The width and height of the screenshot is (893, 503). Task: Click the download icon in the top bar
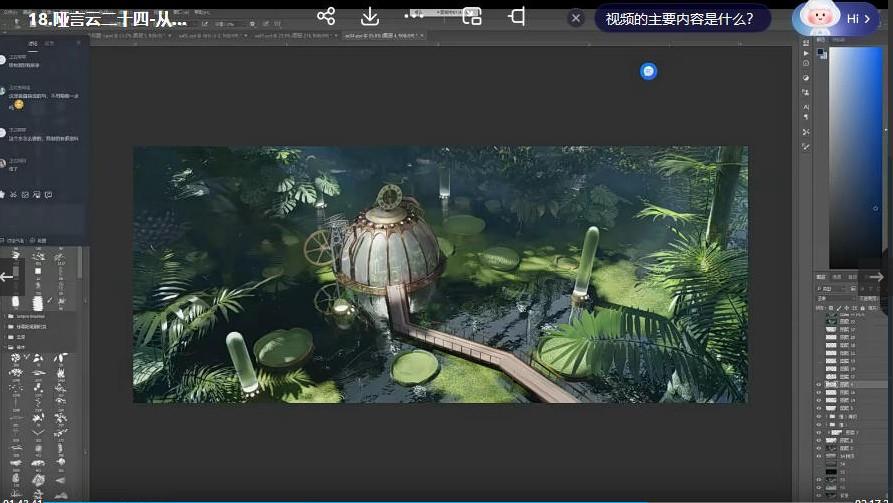(370, 16)
